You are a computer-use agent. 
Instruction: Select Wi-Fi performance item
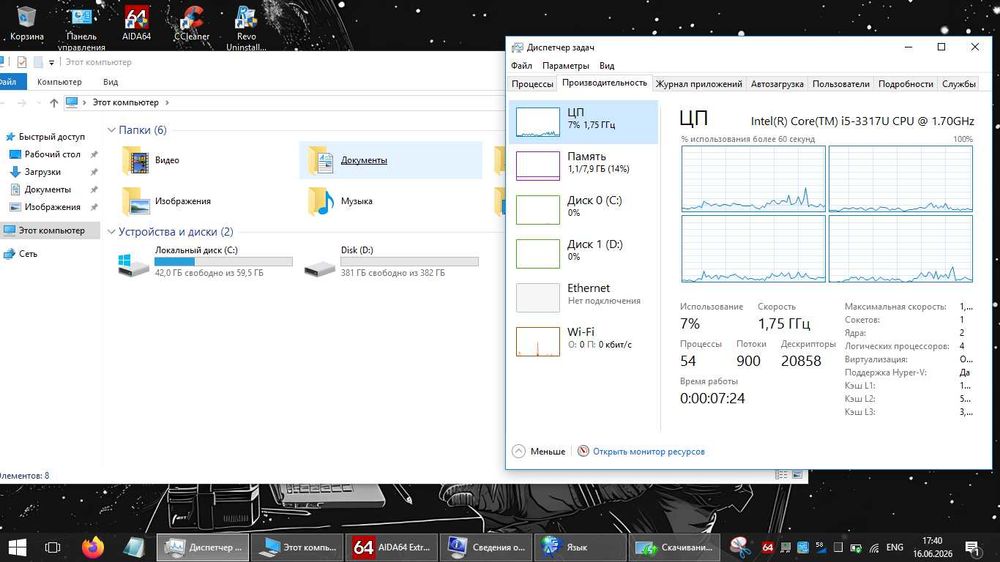(584, 341)
